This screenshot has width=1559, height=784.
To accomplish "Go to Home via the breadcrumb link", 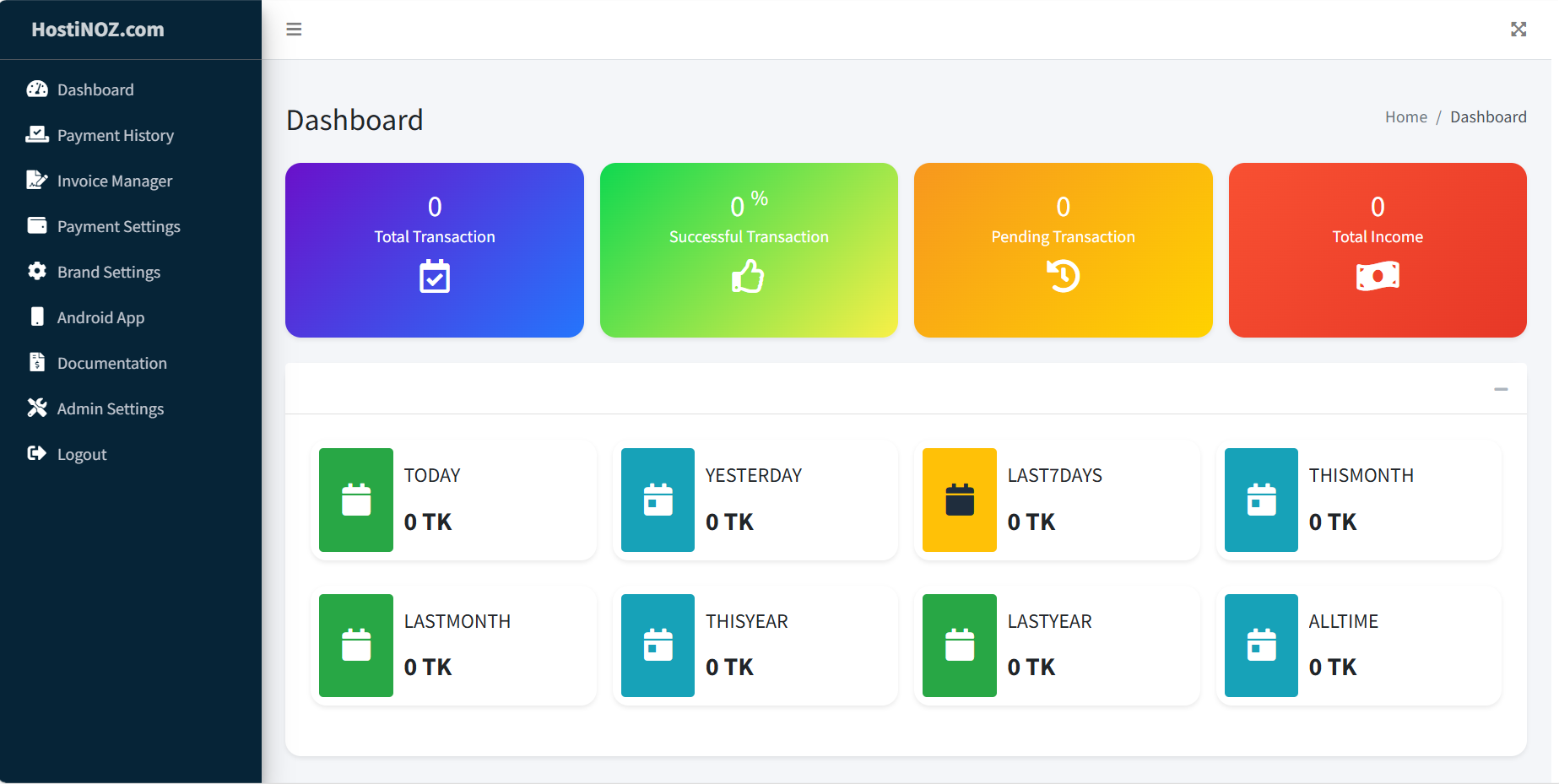I will pyautogui.click(x=1405, y=116).
